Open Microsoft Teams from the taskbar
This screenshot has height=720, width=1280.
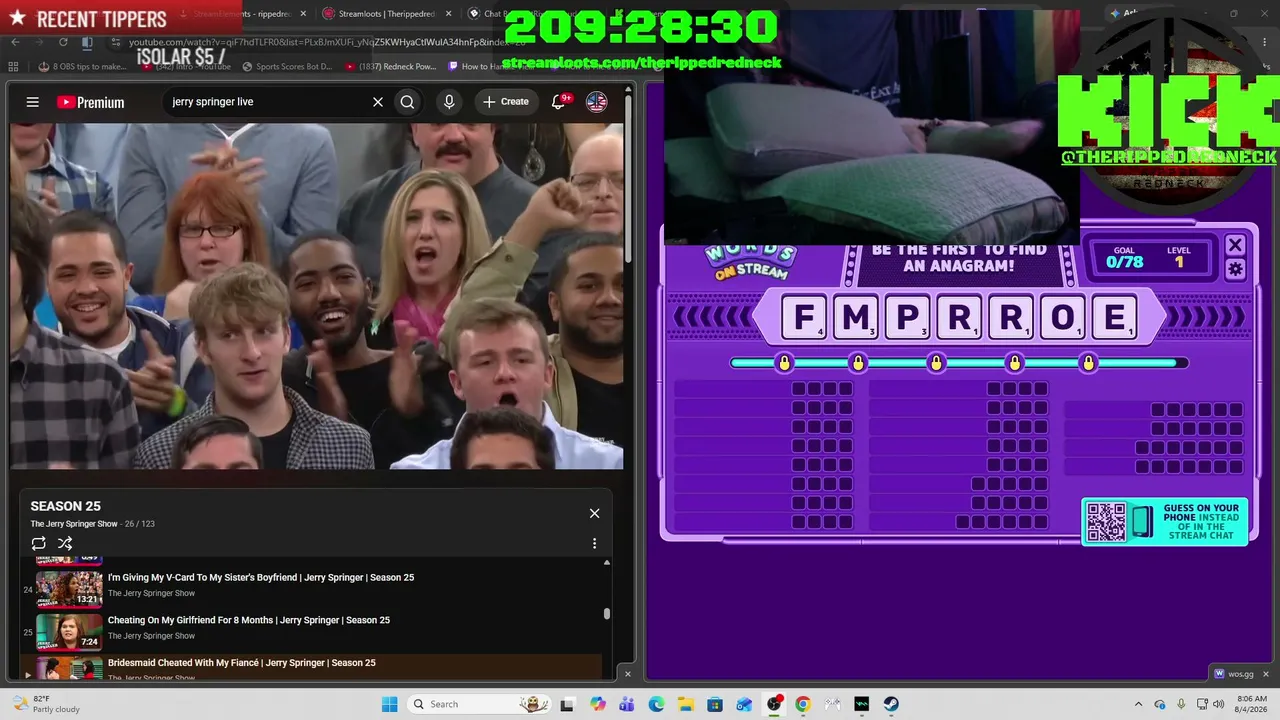pos(627,704)
